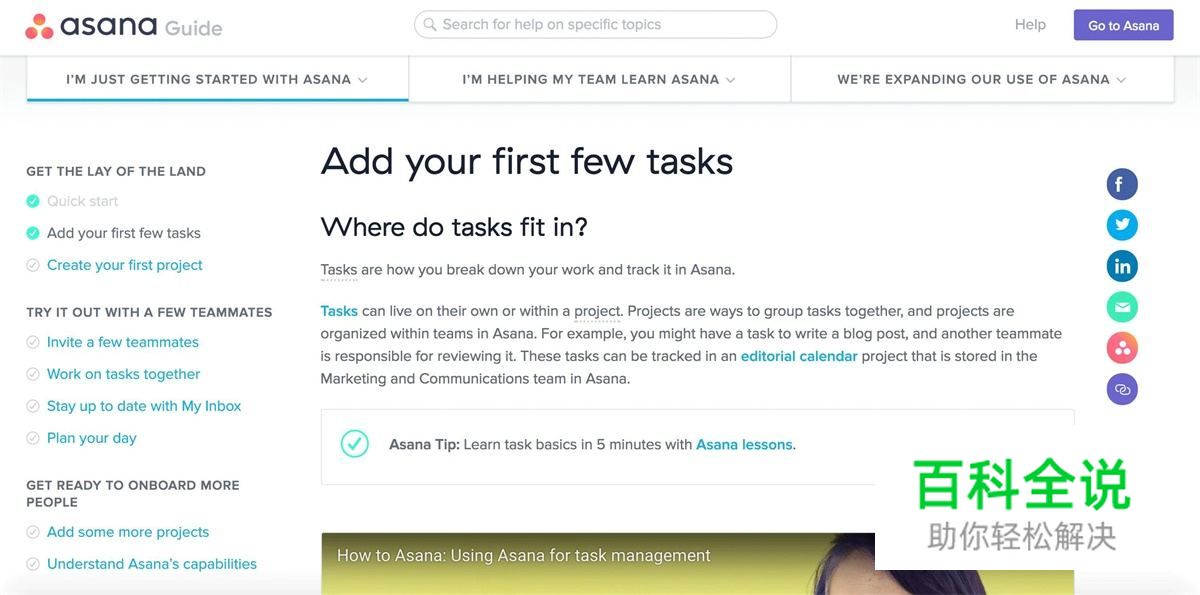
Task: Play the How to Asana video
Action: pyautogui.click(x=598, y=564)
